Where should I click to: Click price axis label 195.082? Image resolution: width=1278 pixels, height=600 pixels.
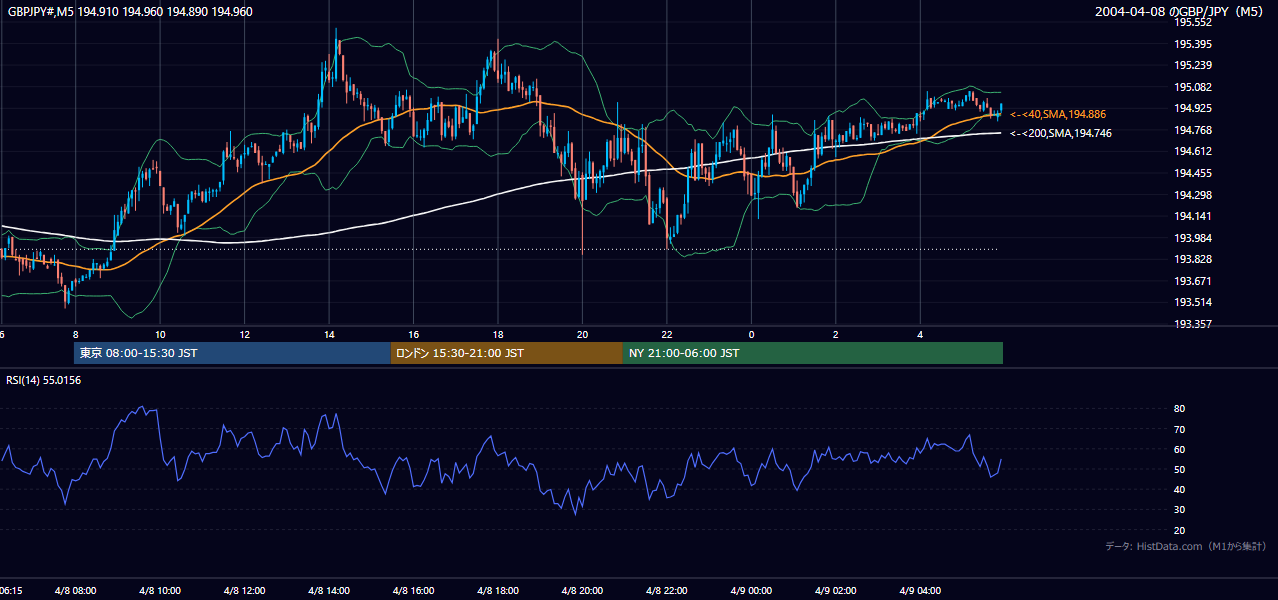tap(1193, 87)
